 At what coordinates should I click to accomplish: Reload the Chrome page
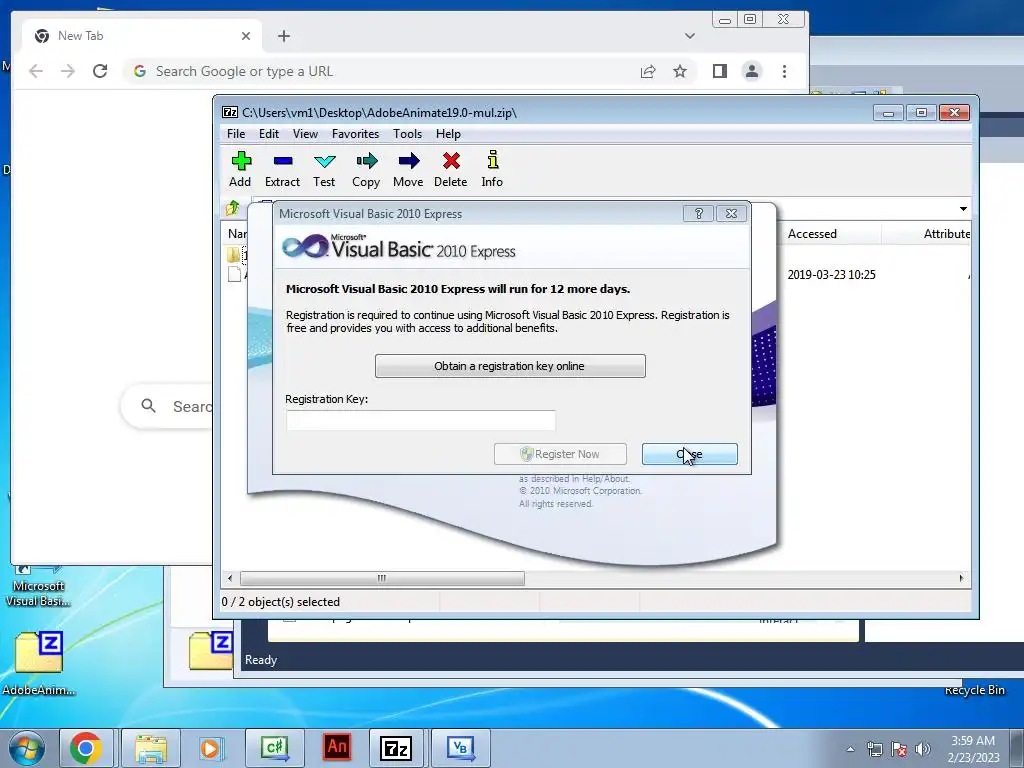(100, 71)
